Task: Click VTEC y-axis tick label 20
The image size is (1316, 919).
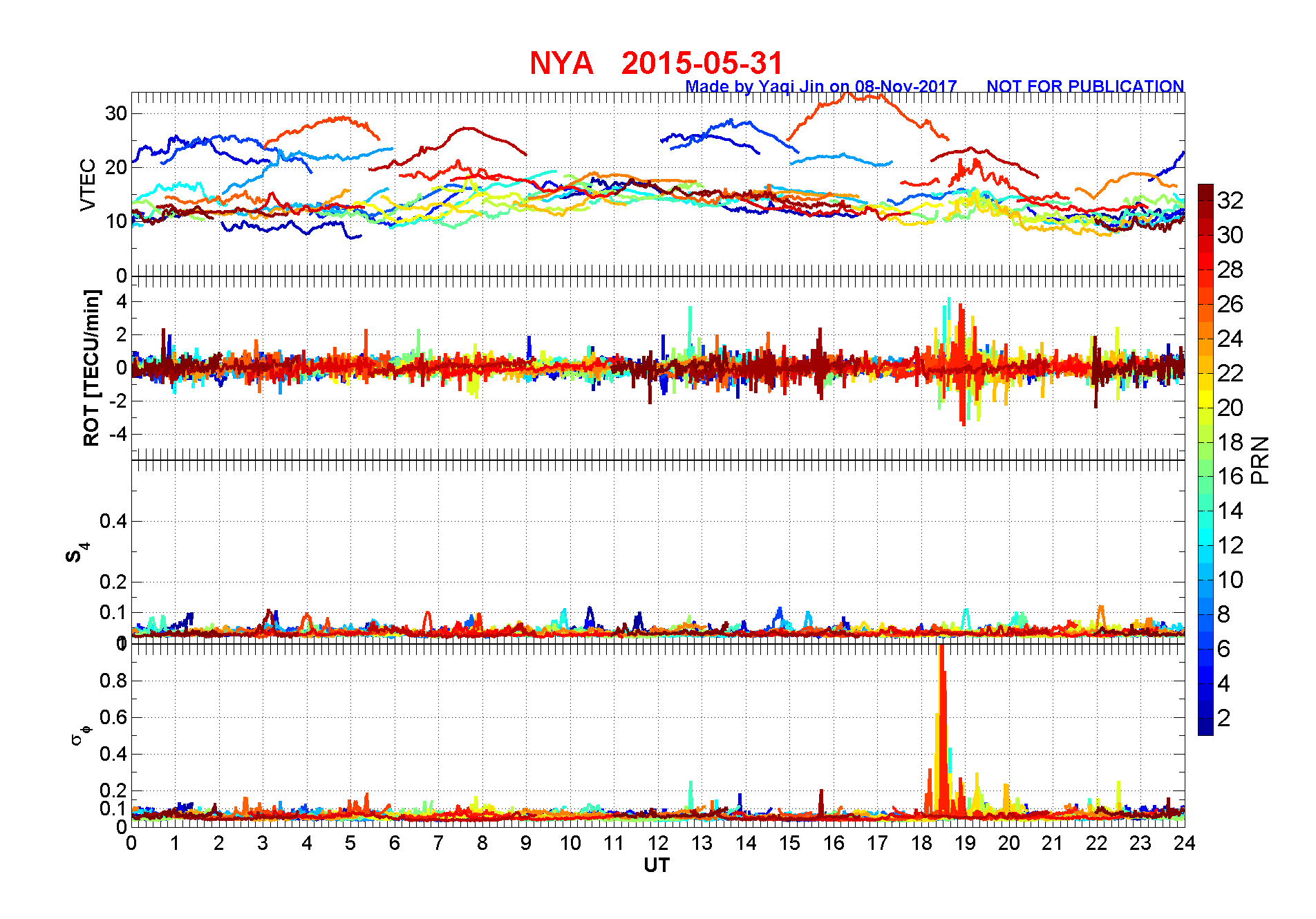Action: (115, 167)
